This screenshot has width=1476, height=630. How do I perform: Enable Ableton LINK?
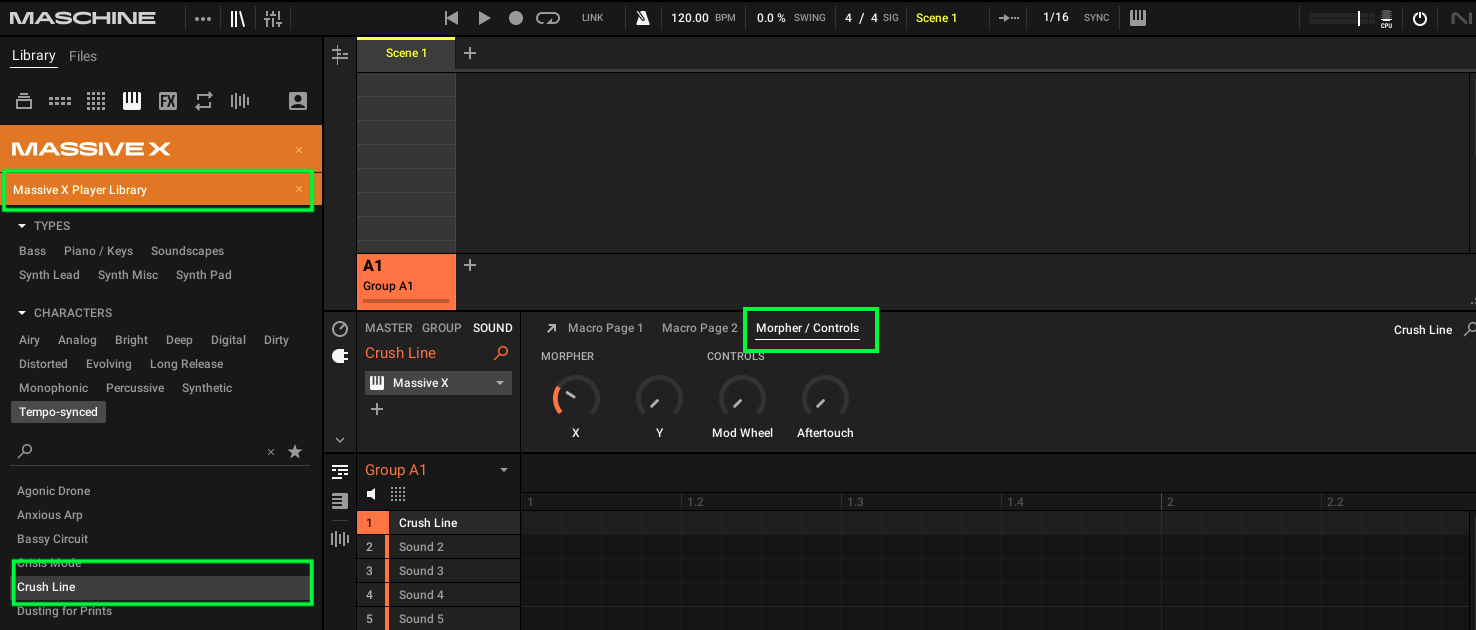[x=593, y=18]
